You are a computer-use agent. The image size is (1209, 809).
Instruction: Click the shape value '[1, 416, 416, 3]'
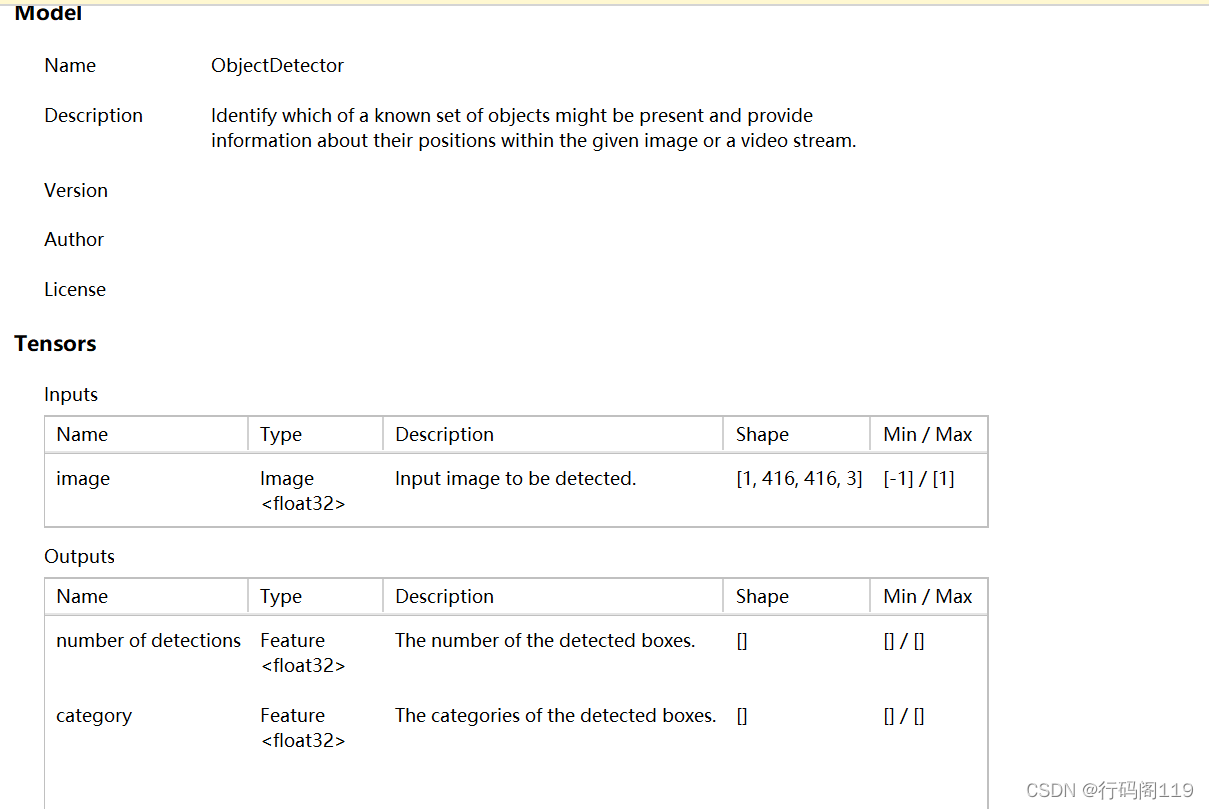pyautogui.click(x=799, y=479)
